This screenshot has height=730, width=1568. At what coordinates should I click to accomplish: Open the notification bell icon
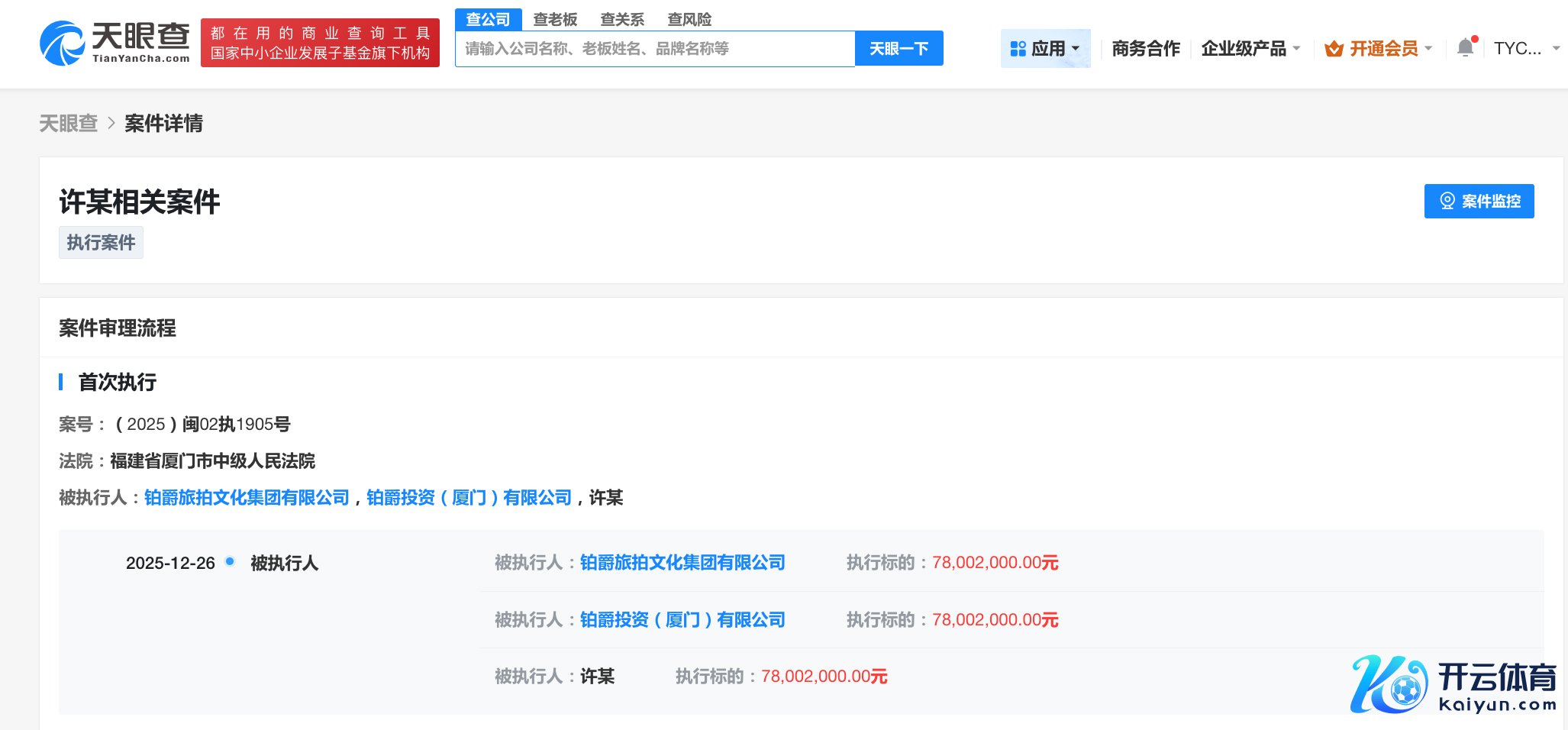pos(1465,48)
